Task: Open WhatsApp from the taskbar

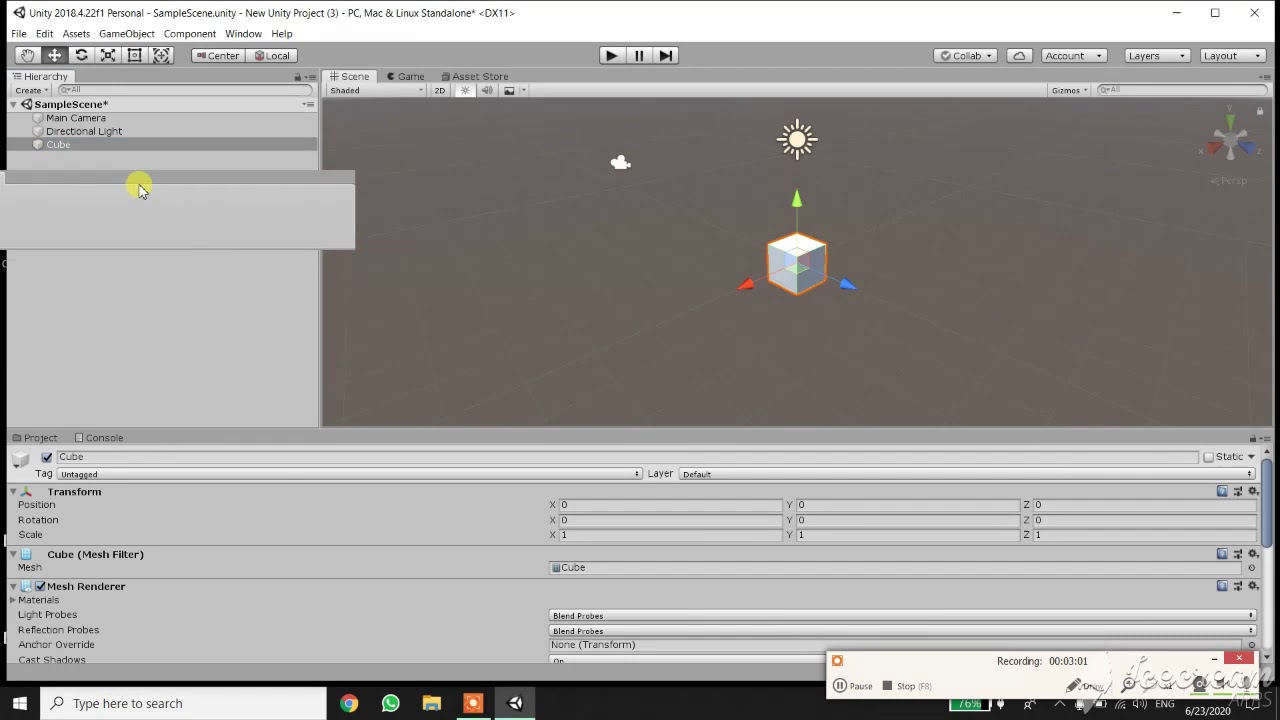Action: [390, 703]
